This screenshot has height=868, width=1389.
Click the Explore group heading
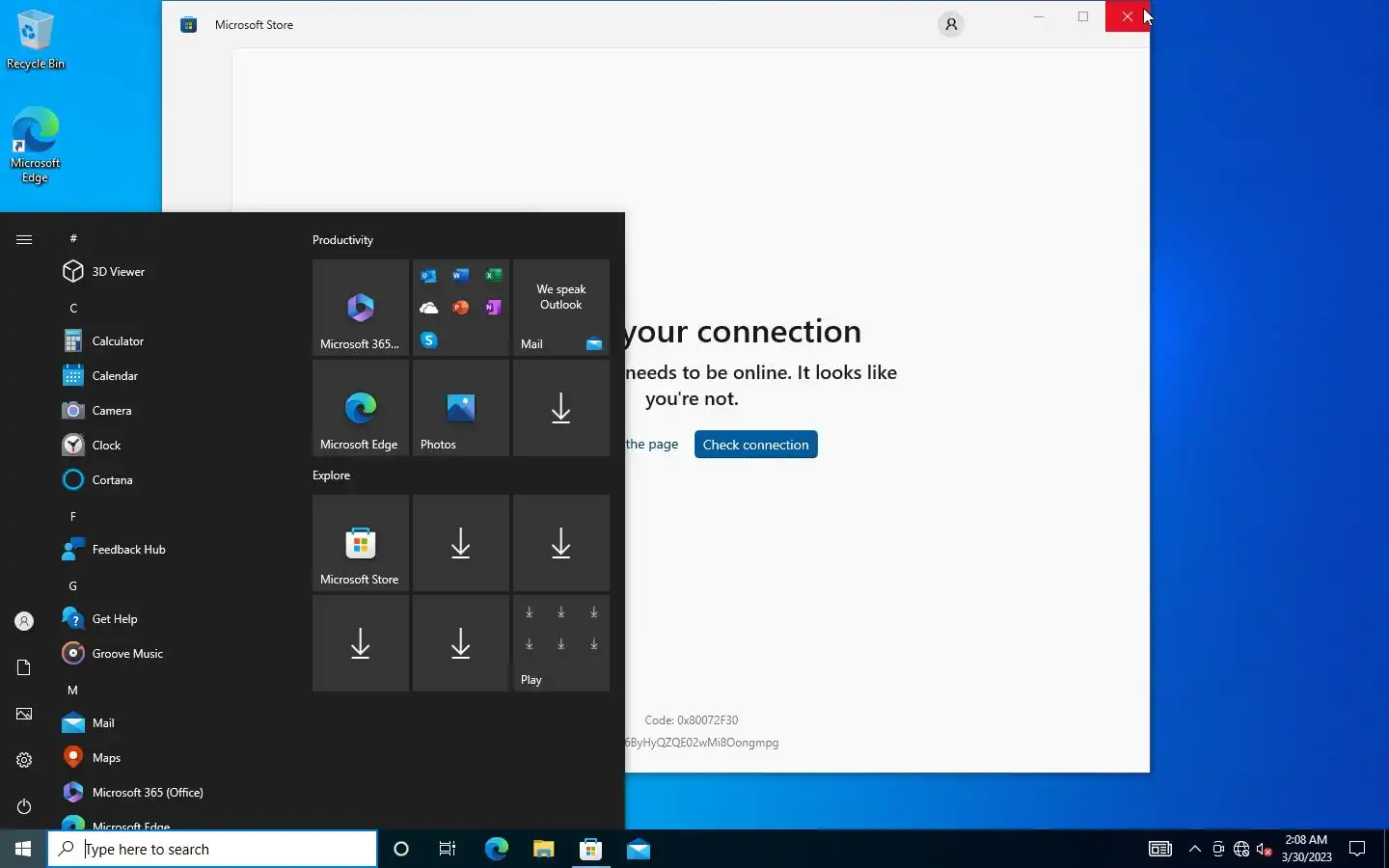(331, 475)
